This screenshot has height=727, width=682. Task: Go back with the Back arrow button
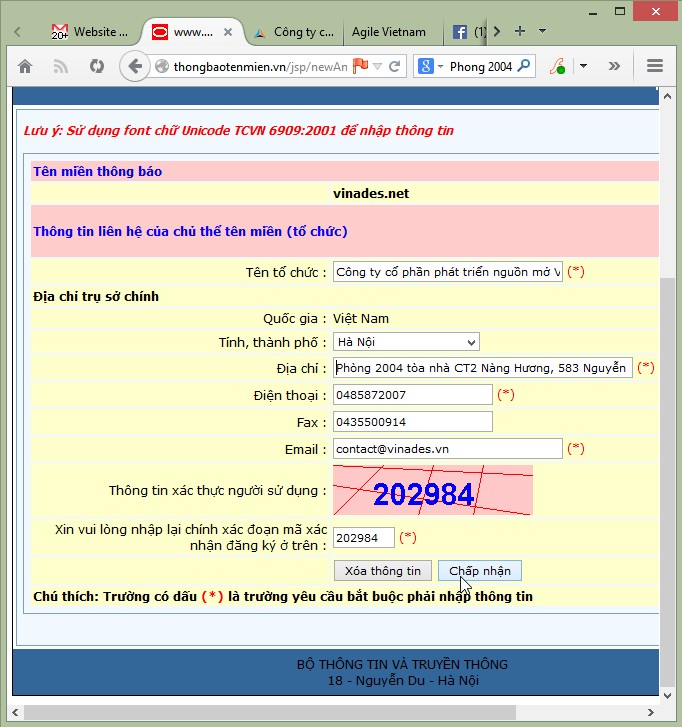(x=134, y=66)
